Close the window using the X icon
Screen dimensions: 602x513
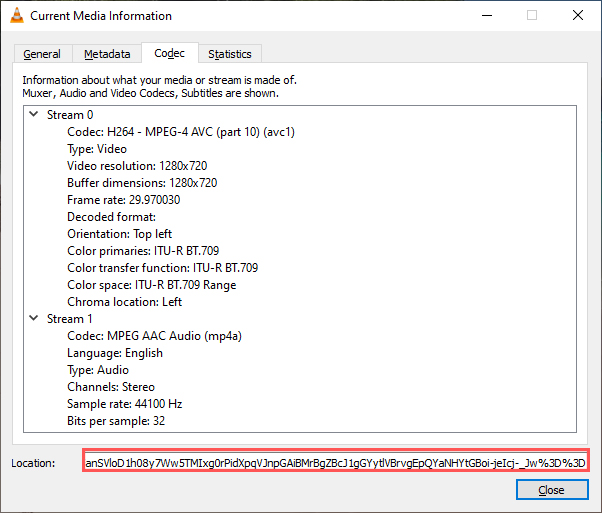(577, 15)
